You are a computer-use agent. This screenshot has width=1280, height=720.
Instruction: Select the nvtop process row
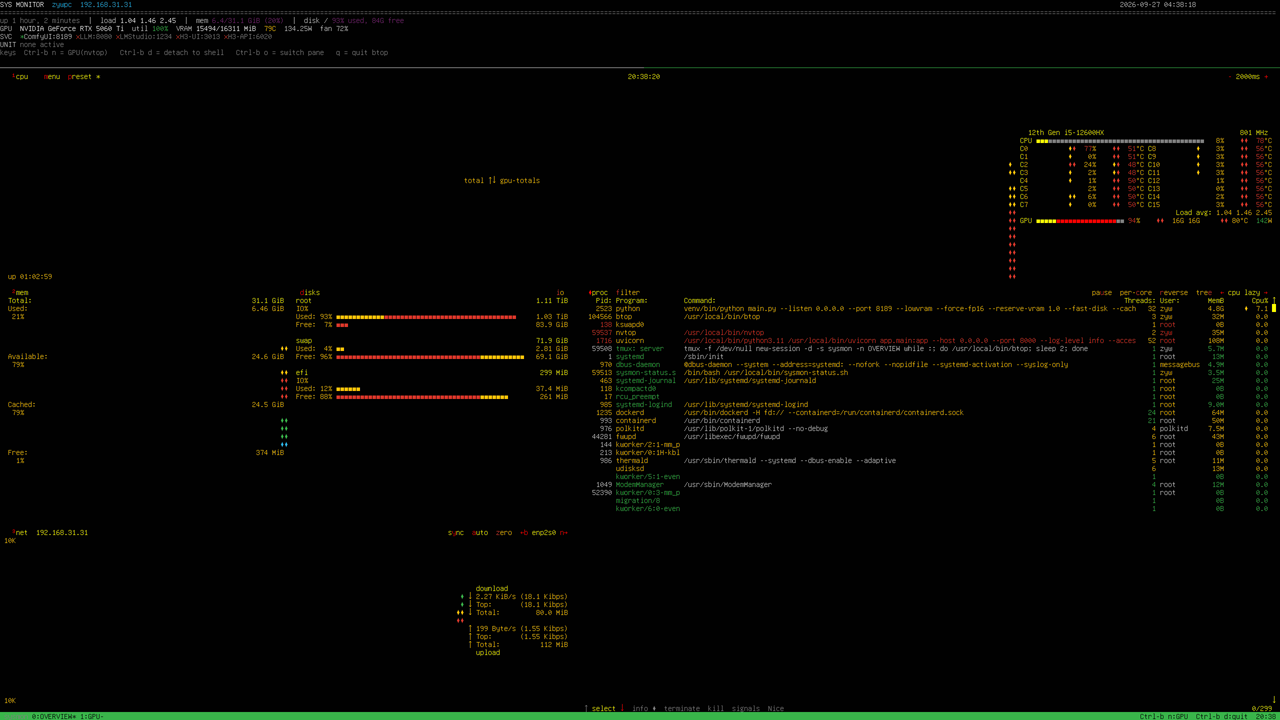click(x=929, y=333)
